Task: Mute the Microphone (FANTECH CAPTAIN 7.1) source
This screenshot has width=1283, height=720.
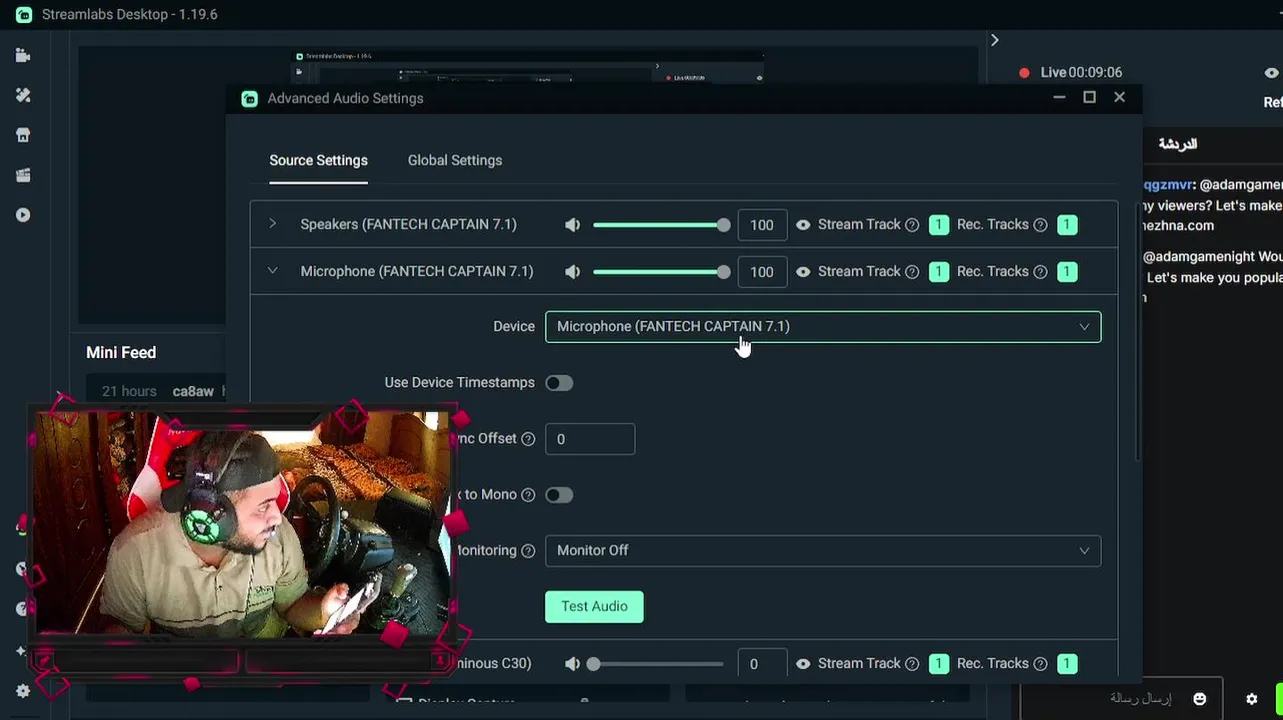Action: tap(572, 272)
